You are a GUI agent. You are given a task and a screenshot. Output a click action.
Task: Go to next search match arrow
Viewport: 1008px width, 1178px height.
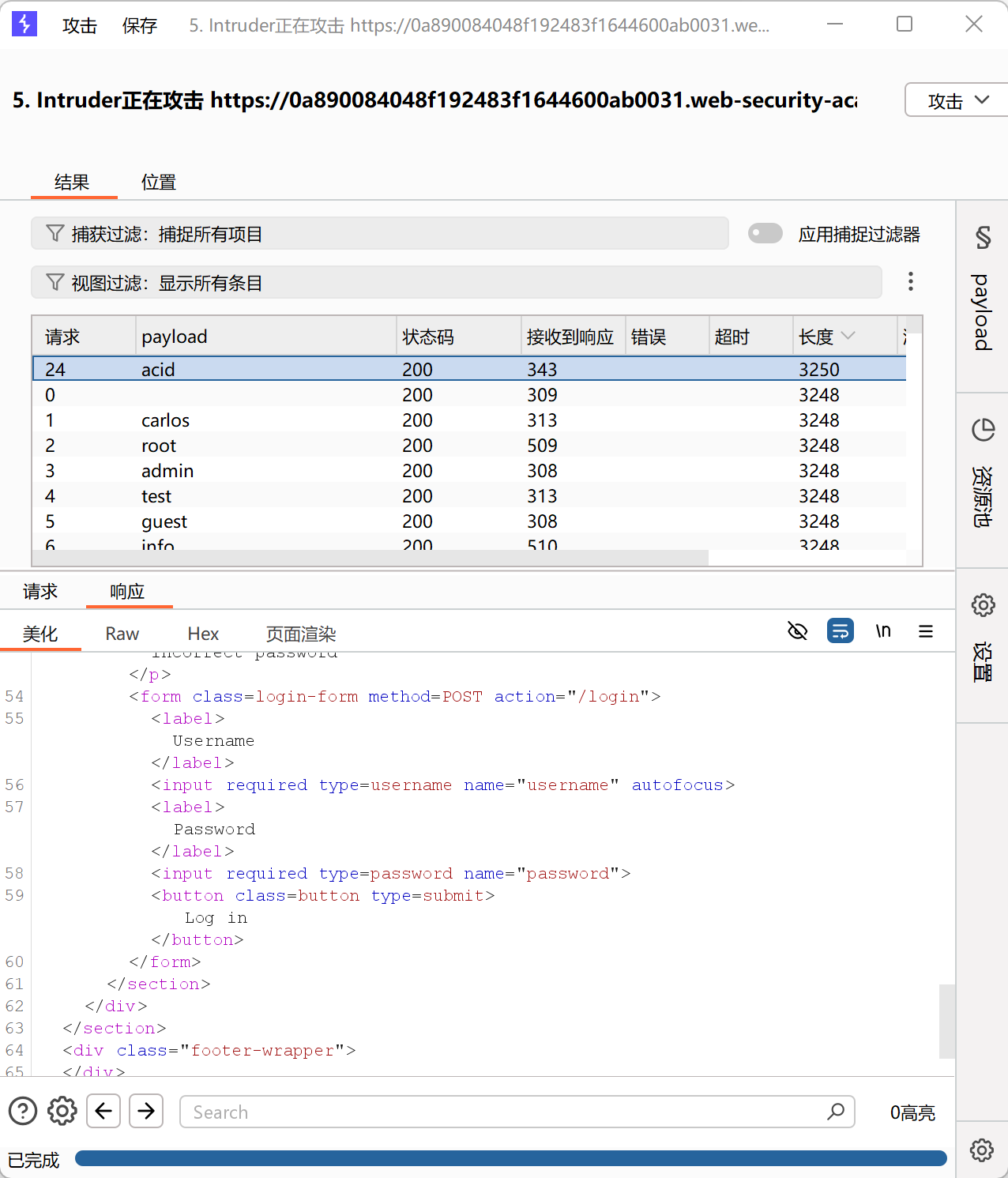146,1111
